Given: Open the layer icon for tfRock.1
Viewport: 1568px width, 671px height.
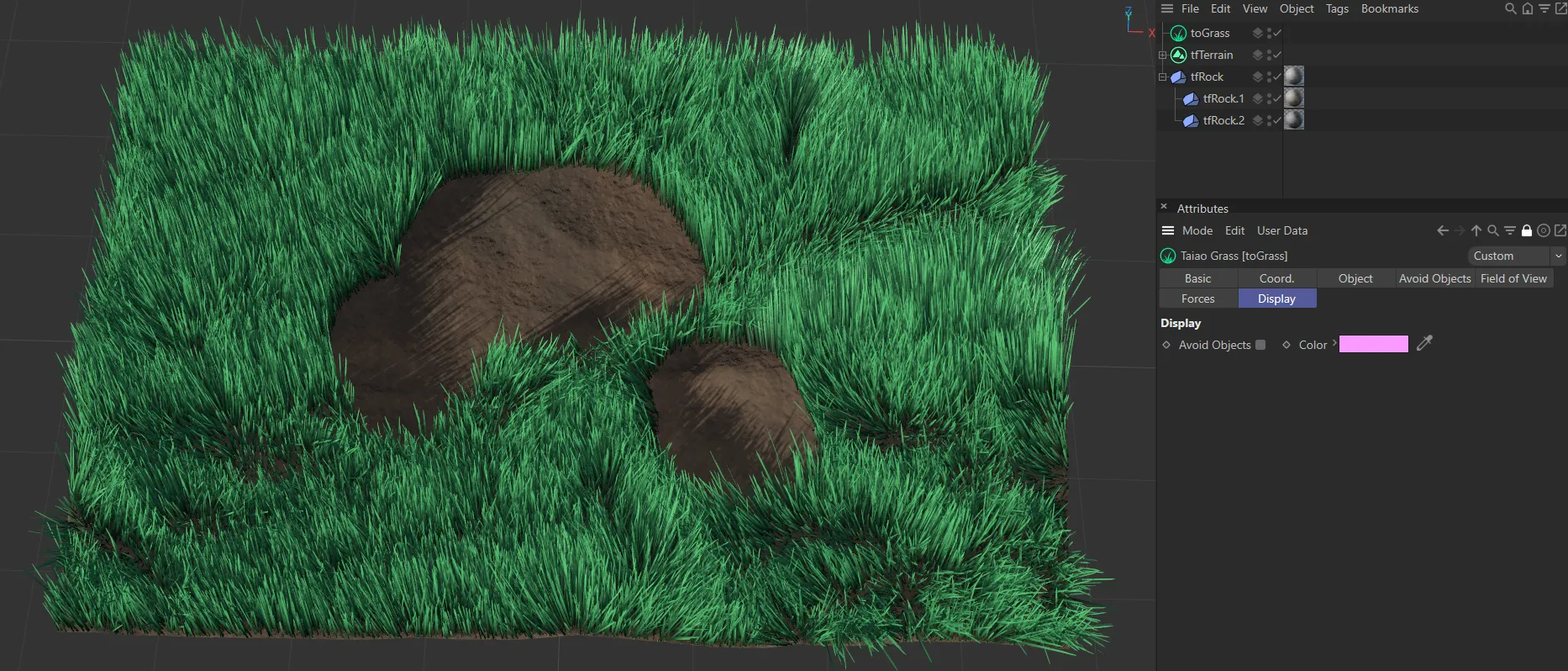Looking at the screenshot, I should tap(1258, 99).
